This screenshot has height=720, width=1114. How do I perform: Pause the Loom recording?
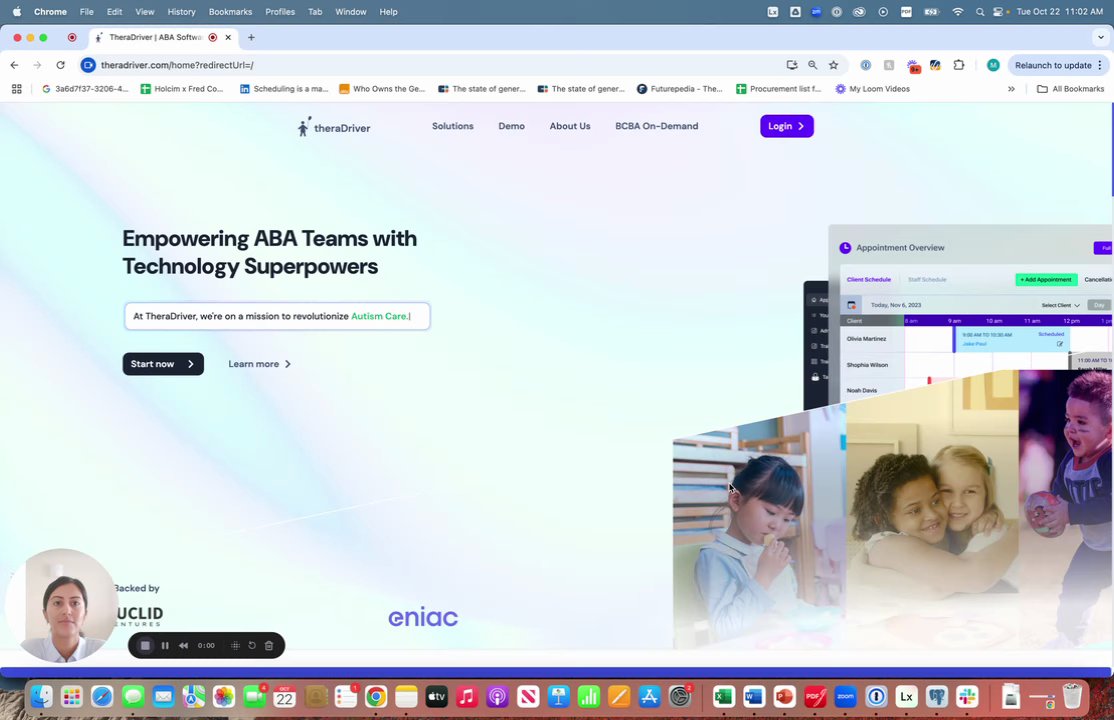165,645
